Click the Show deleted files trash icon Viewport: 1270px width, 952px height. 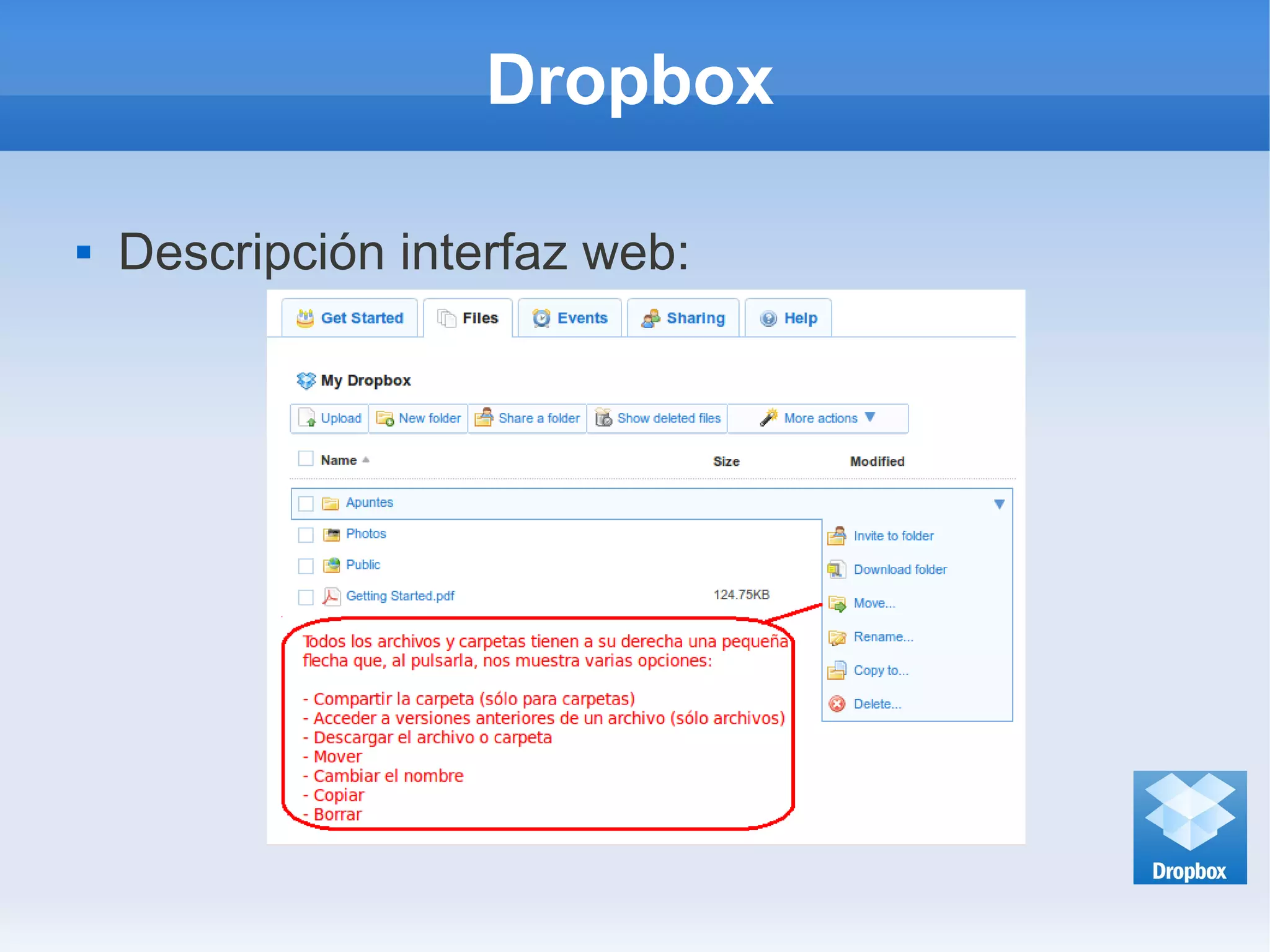pos(603,417)
